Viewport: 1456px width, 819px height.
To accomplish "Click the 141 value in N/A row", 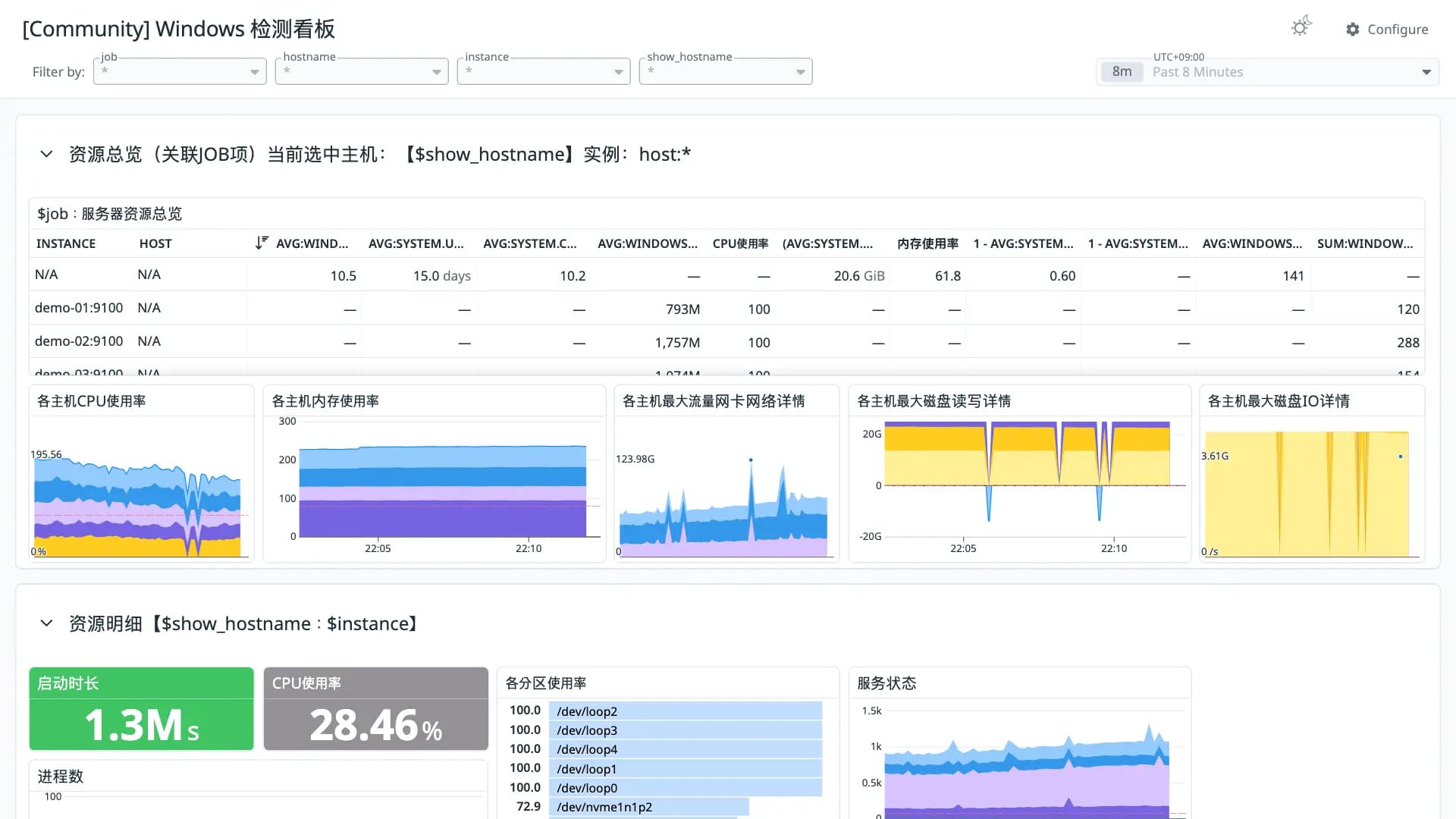I will [x=1293, y=276].
